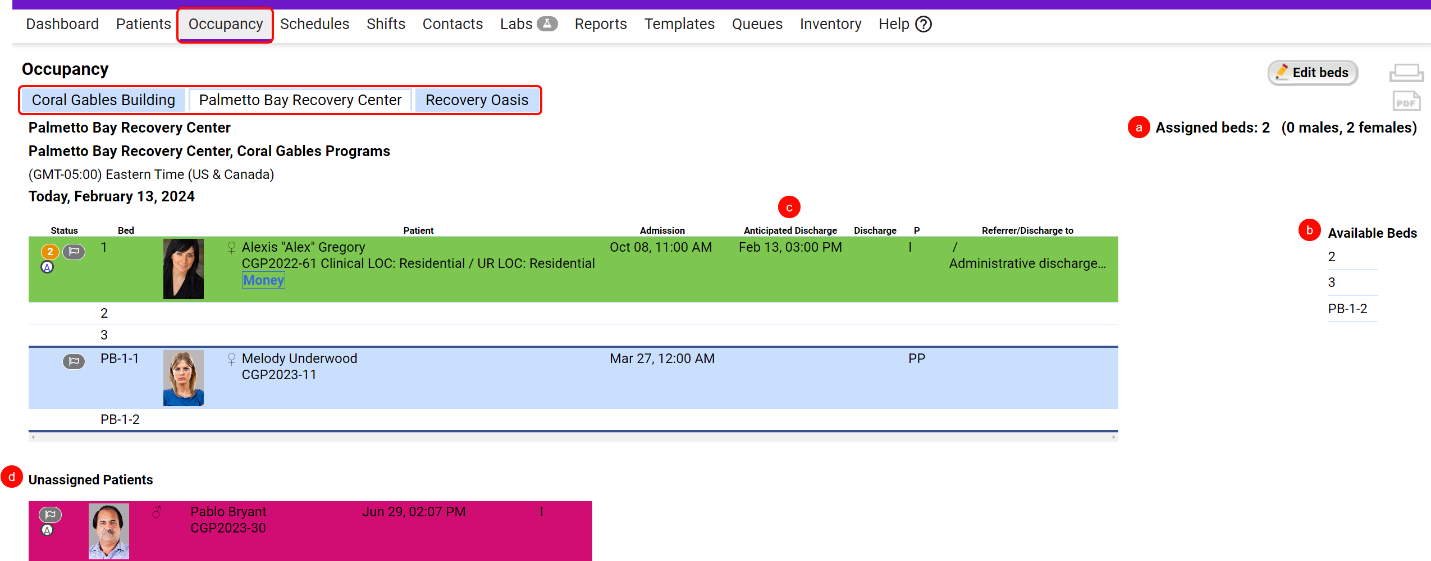Click patient name Melody Underwood
Viewport: 1431px width, 561px height.
click(299, 359)
